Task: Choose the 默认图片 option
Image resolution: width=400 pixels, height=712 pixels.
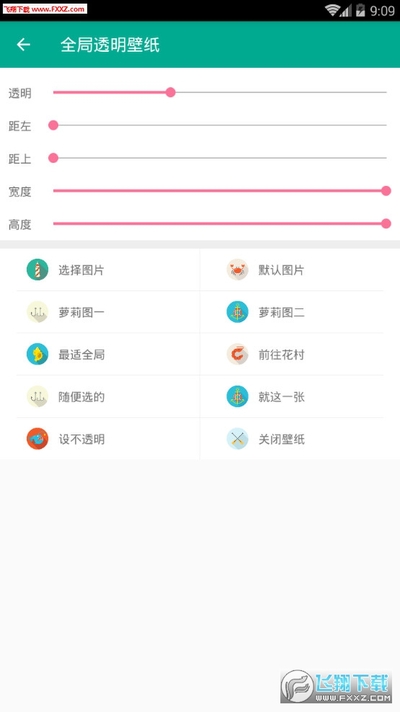Action: [x=281, y=270]
